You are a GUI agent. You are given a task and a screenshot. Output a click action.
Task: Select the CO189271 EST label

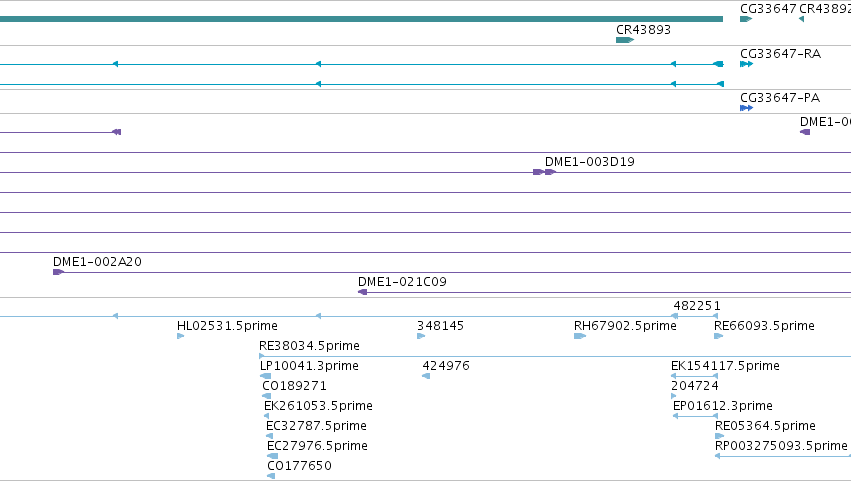point(294,386)
